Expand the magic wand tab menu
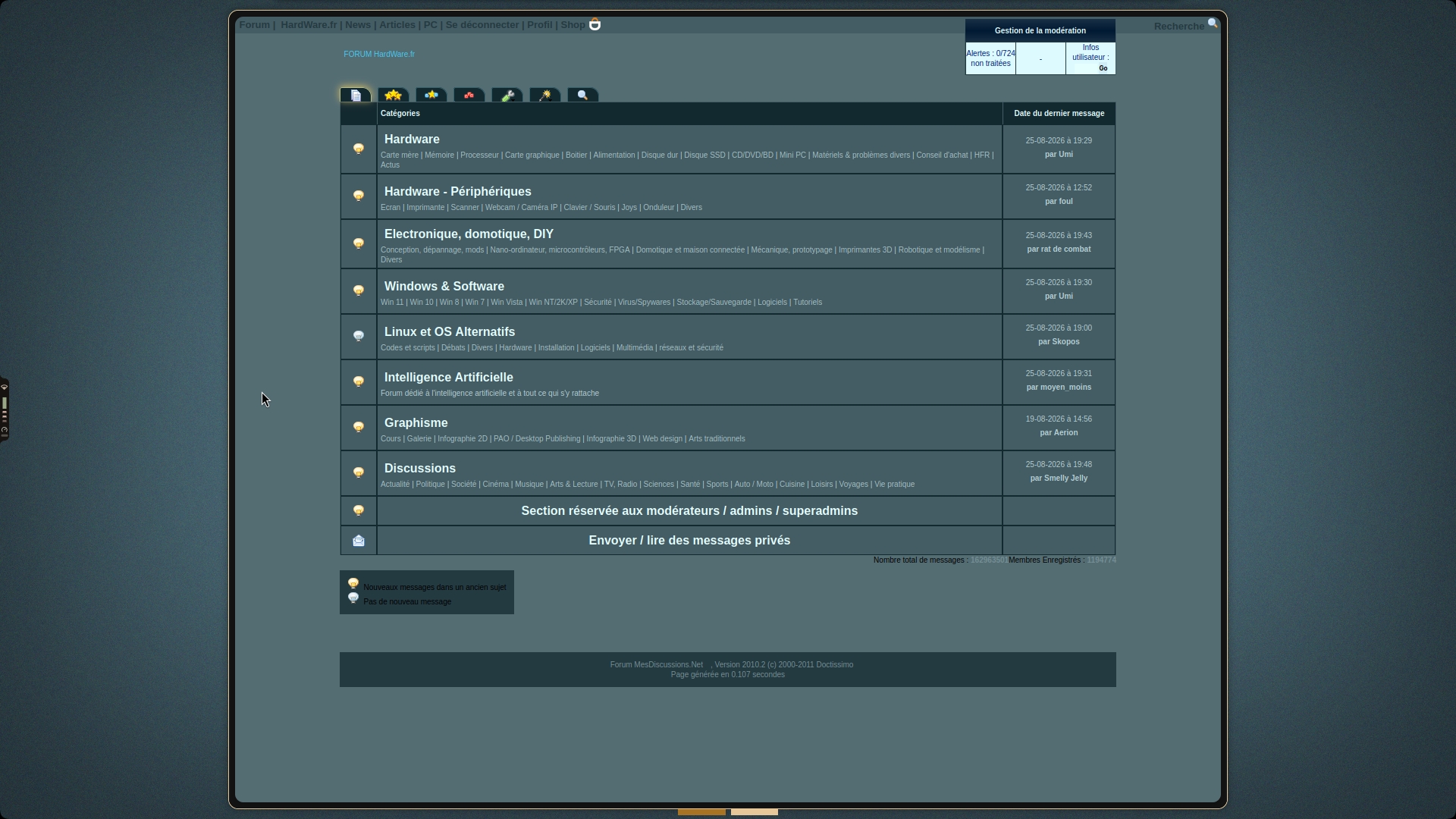The width and height of the screenshot is (1456, 819). point(545,95)
